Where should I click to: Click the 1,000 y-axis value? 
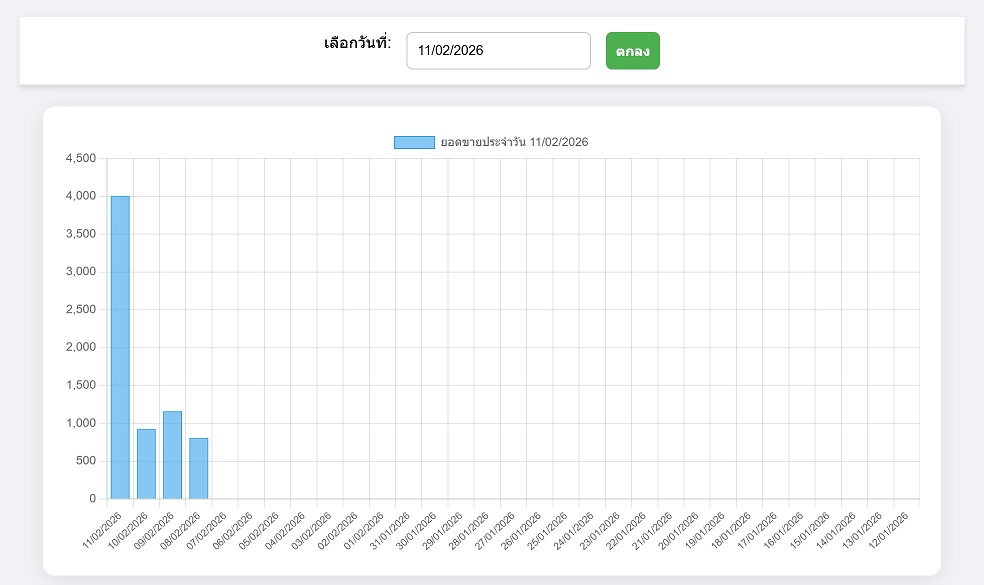click(80, 423)
